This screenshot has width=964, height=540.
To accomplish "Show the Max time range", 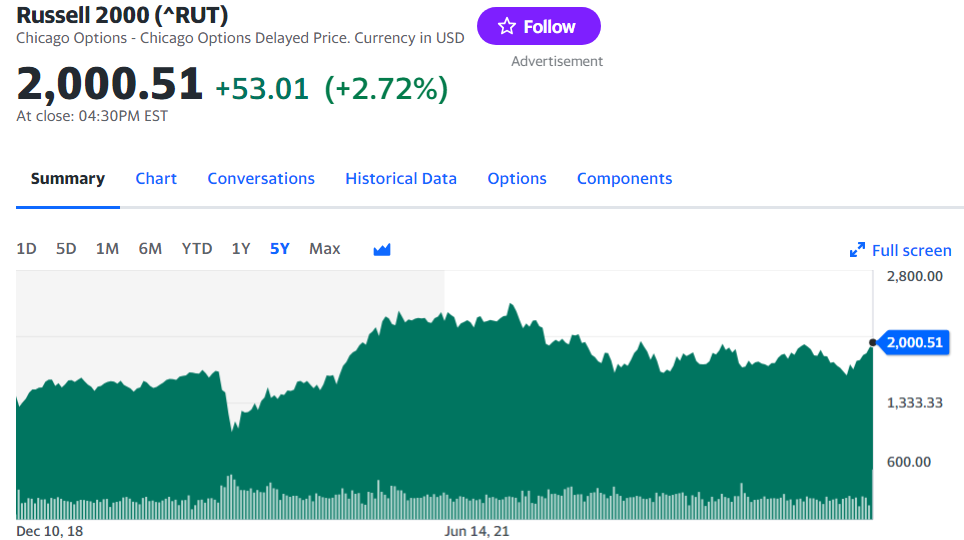I will pos(325,248).
